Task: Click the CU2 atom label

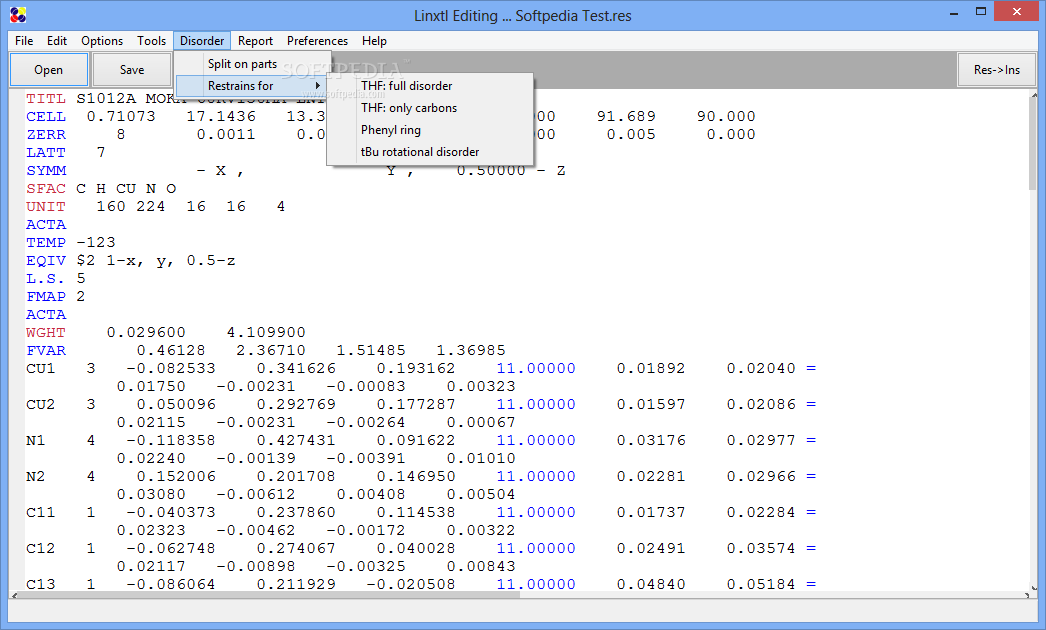Action: click(x=41, y=405)
